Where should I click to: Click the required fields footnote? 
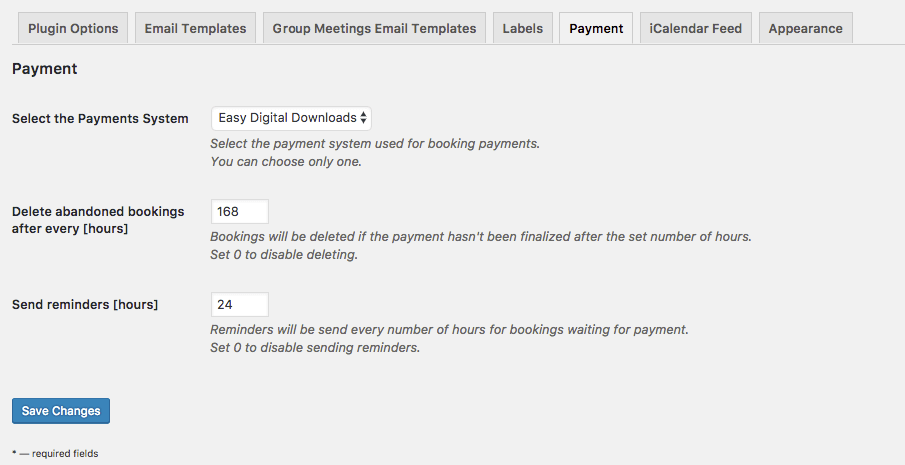pyautogui.click(x=55, y=454)
